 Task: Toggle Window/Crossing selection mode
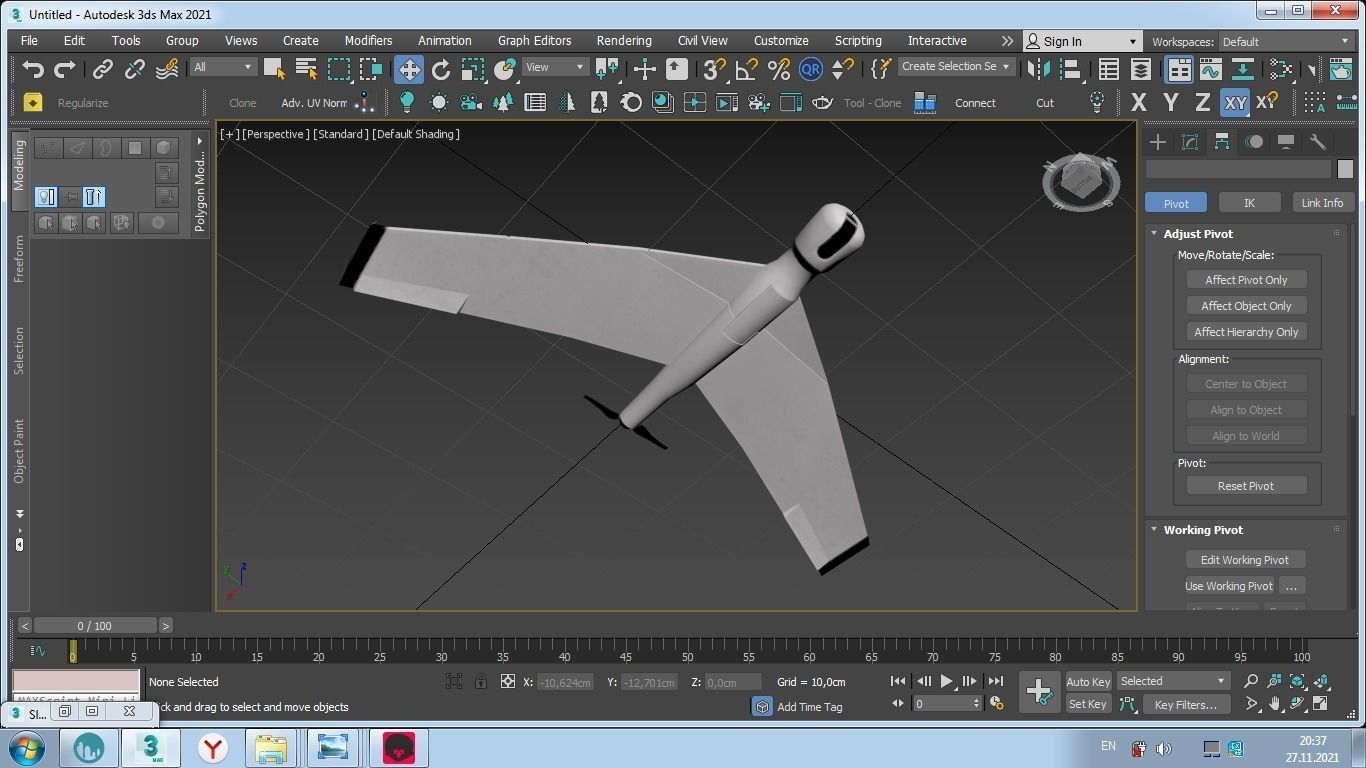tap(371, 69)
